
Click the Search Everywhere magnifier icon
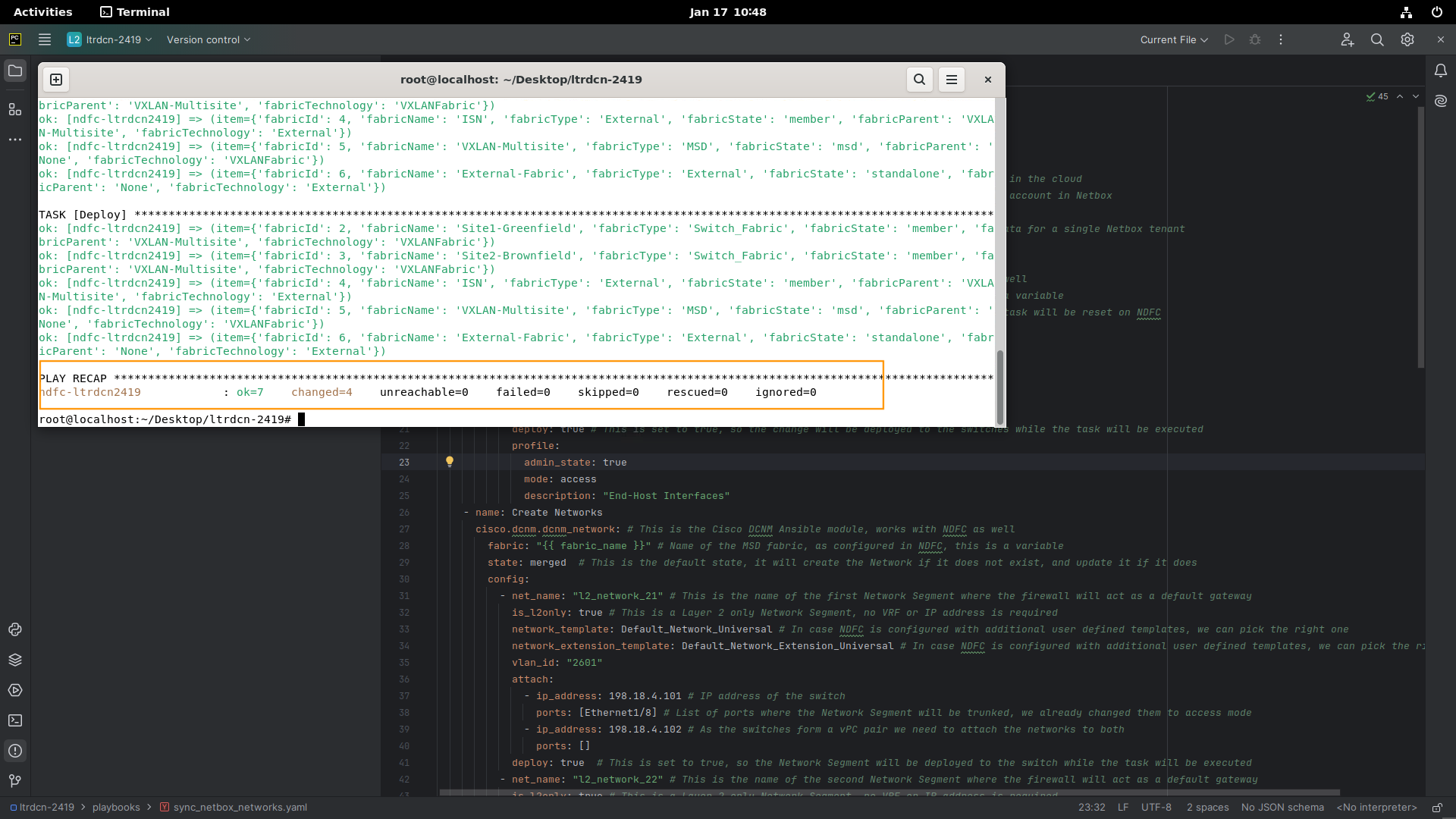1377,39
